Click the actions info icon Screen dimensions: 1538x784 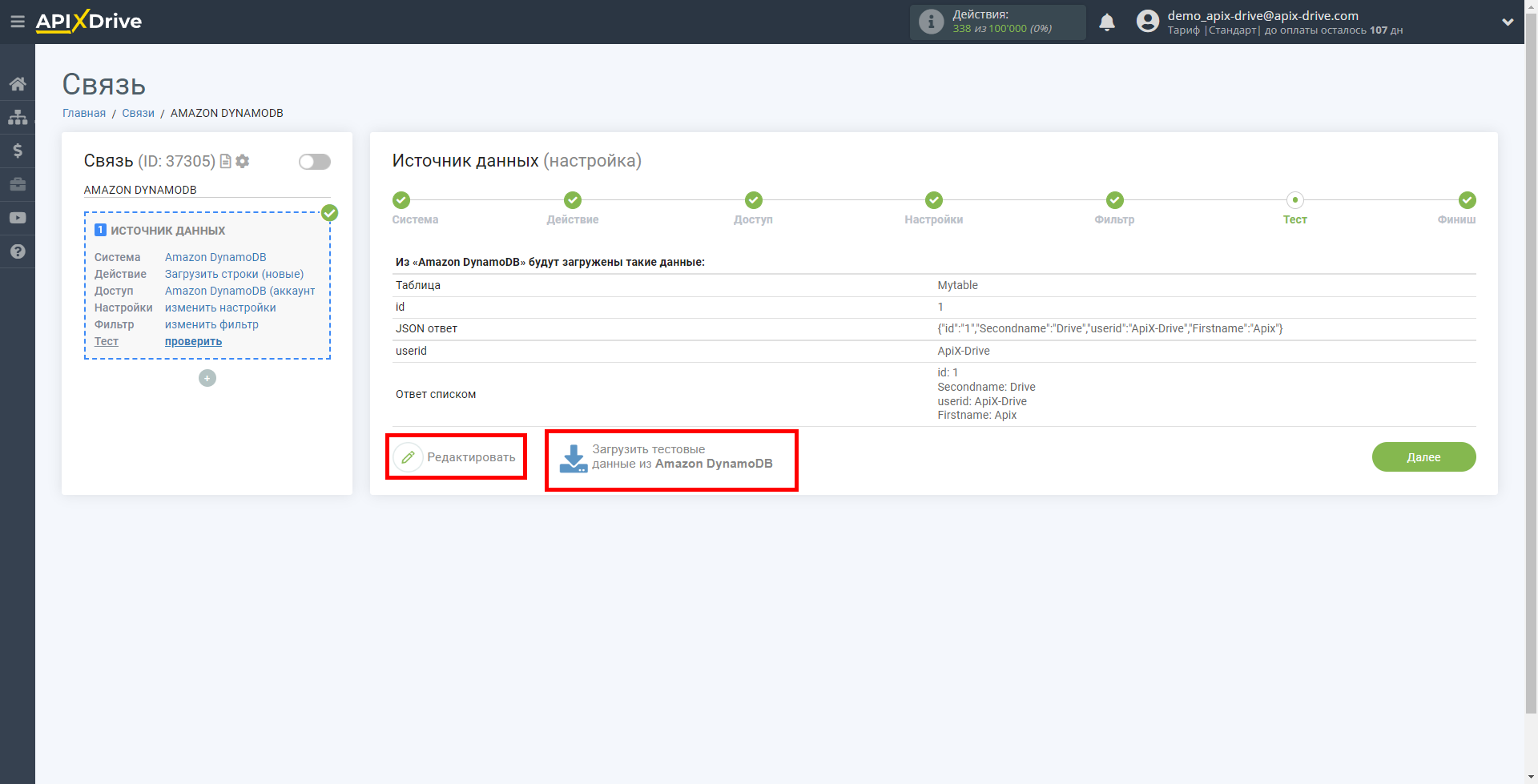click(931, 22)
